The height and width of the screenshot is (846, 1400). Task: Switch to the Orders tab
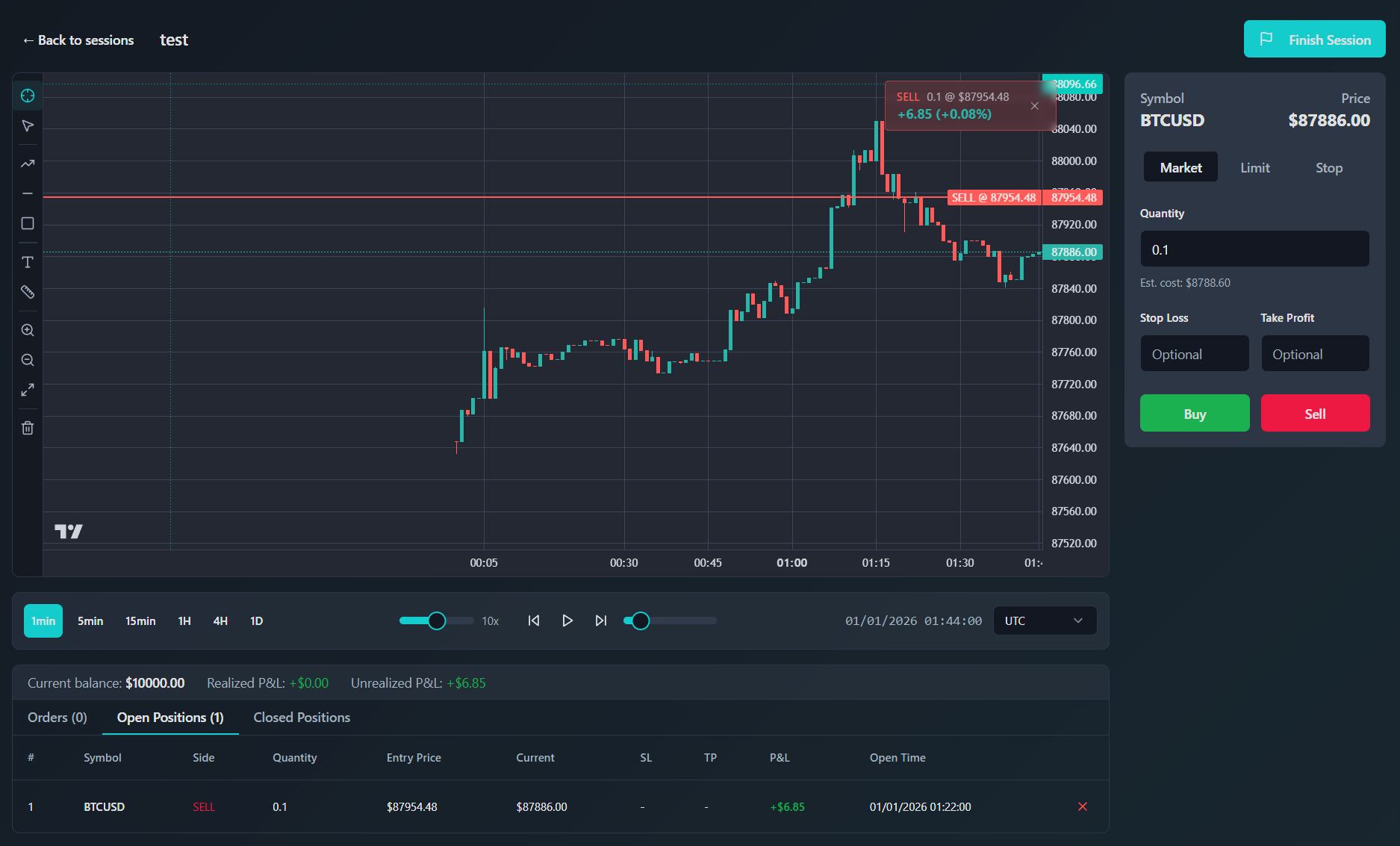pos(57,718)
